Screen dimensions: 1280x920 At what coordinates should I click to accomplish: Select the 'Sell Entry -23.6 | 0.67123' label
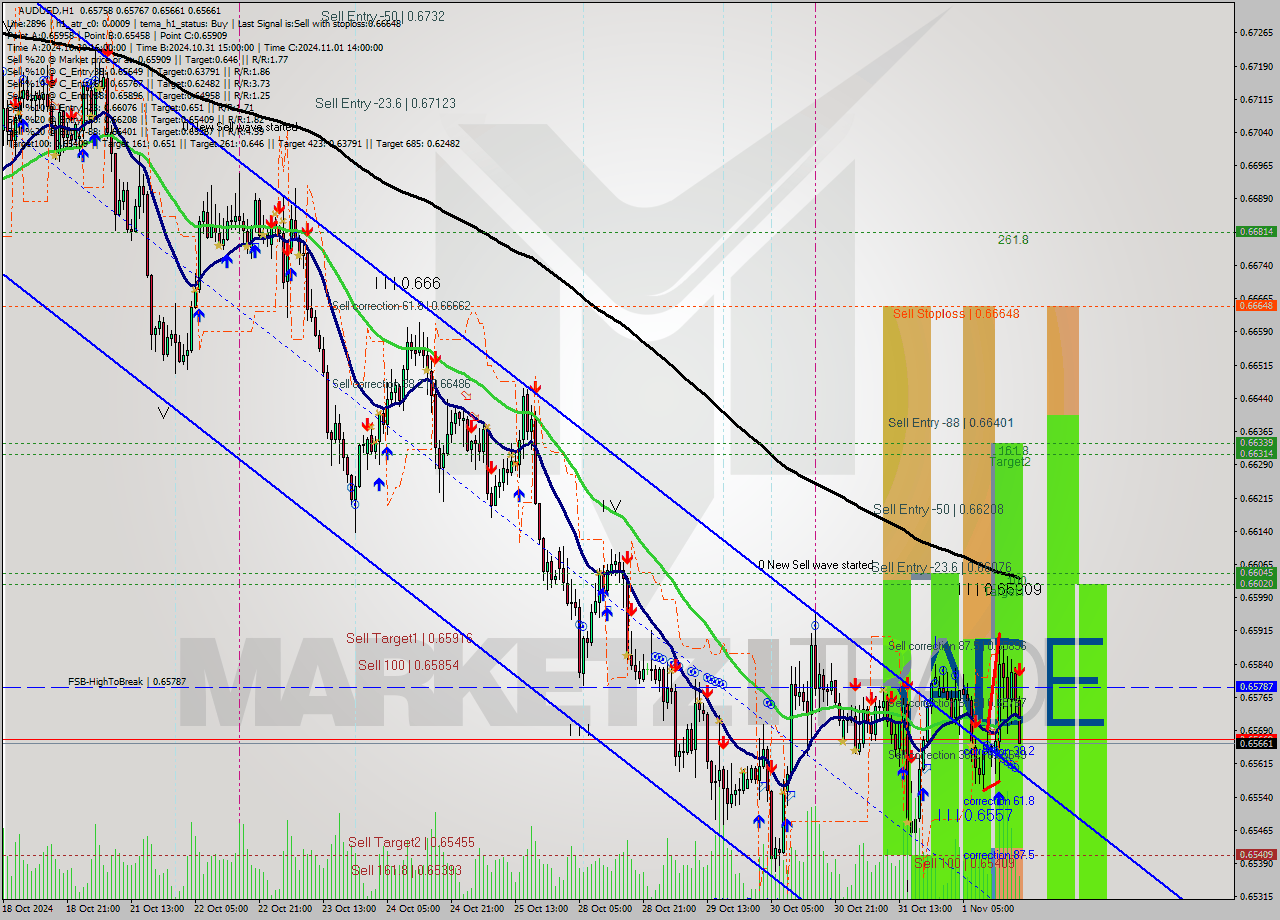pos(385,103)
